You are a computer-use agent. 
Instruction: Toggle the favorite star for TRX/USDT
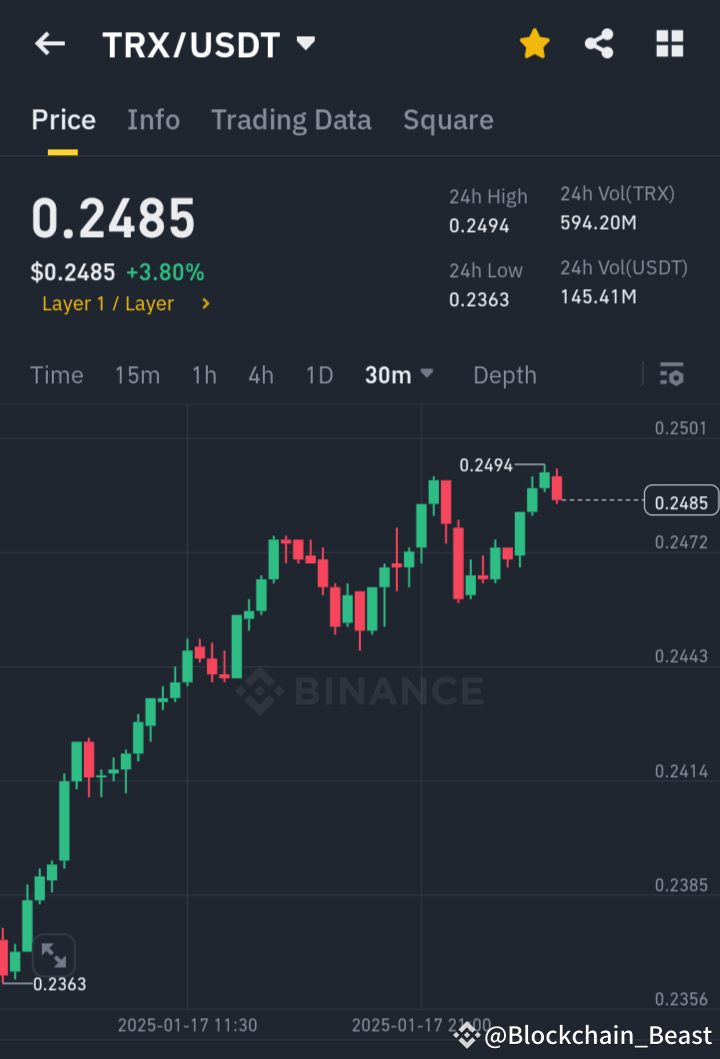[x=534, y=43]
